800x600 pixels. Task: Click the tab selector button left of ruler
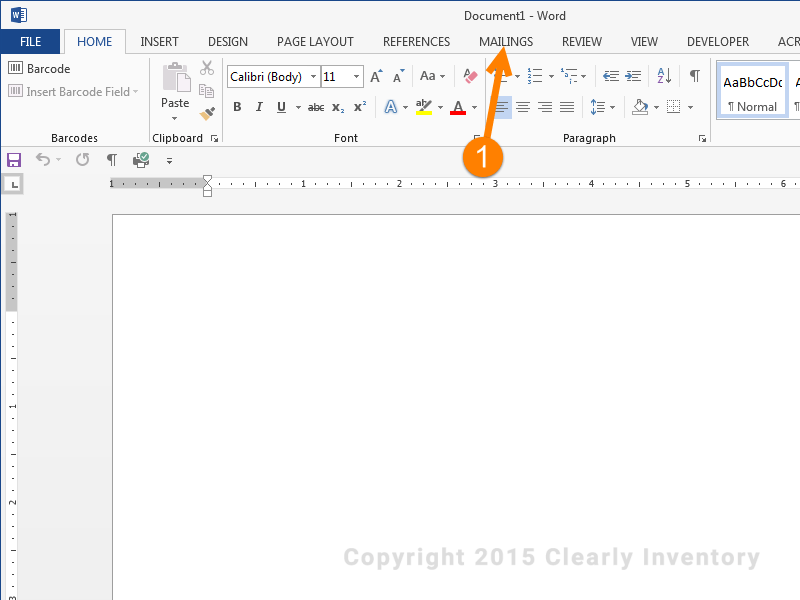(x=14, y=184)
